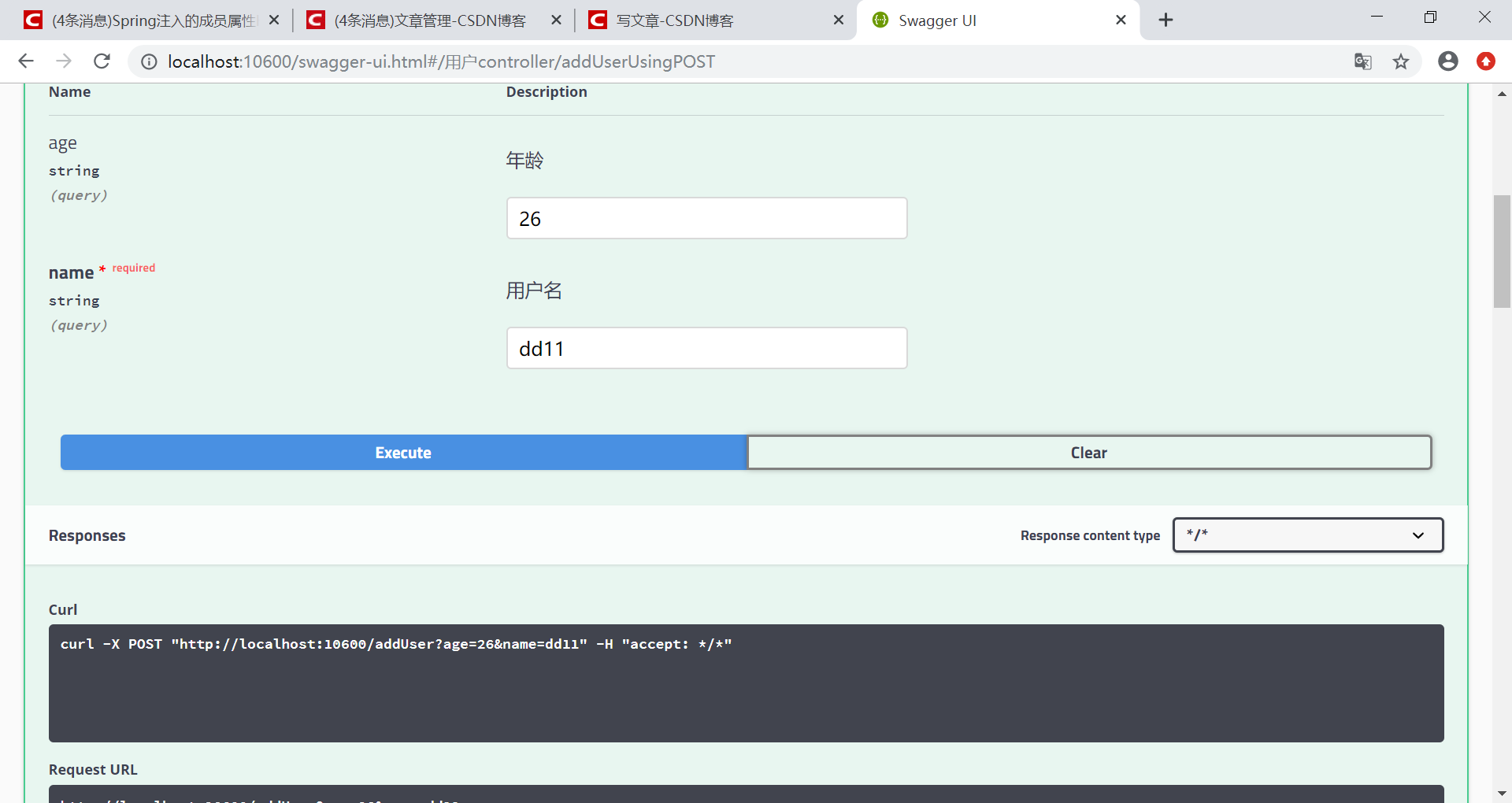This screenshot has width=1512, height=803.
Task: Click the Responses section heading
Action: click(87, 535)
